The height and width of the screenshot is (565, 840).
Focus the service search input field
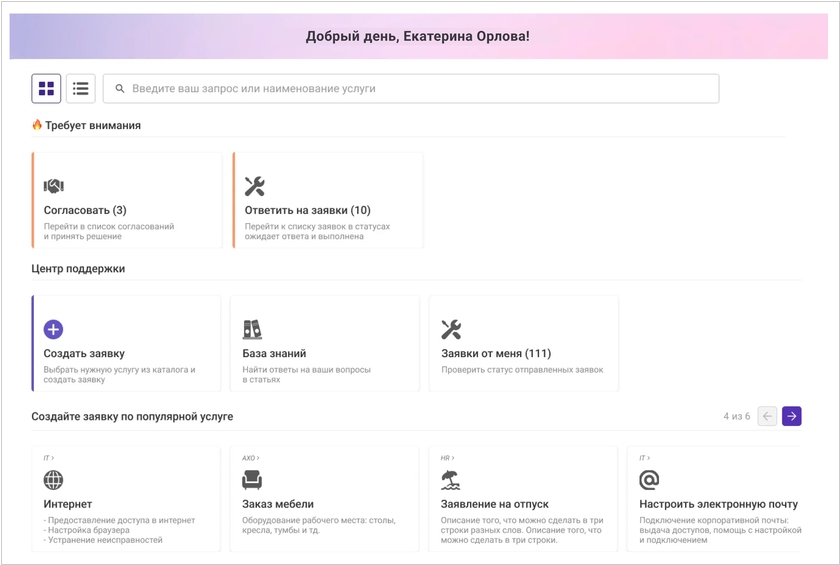click(411, 88)
